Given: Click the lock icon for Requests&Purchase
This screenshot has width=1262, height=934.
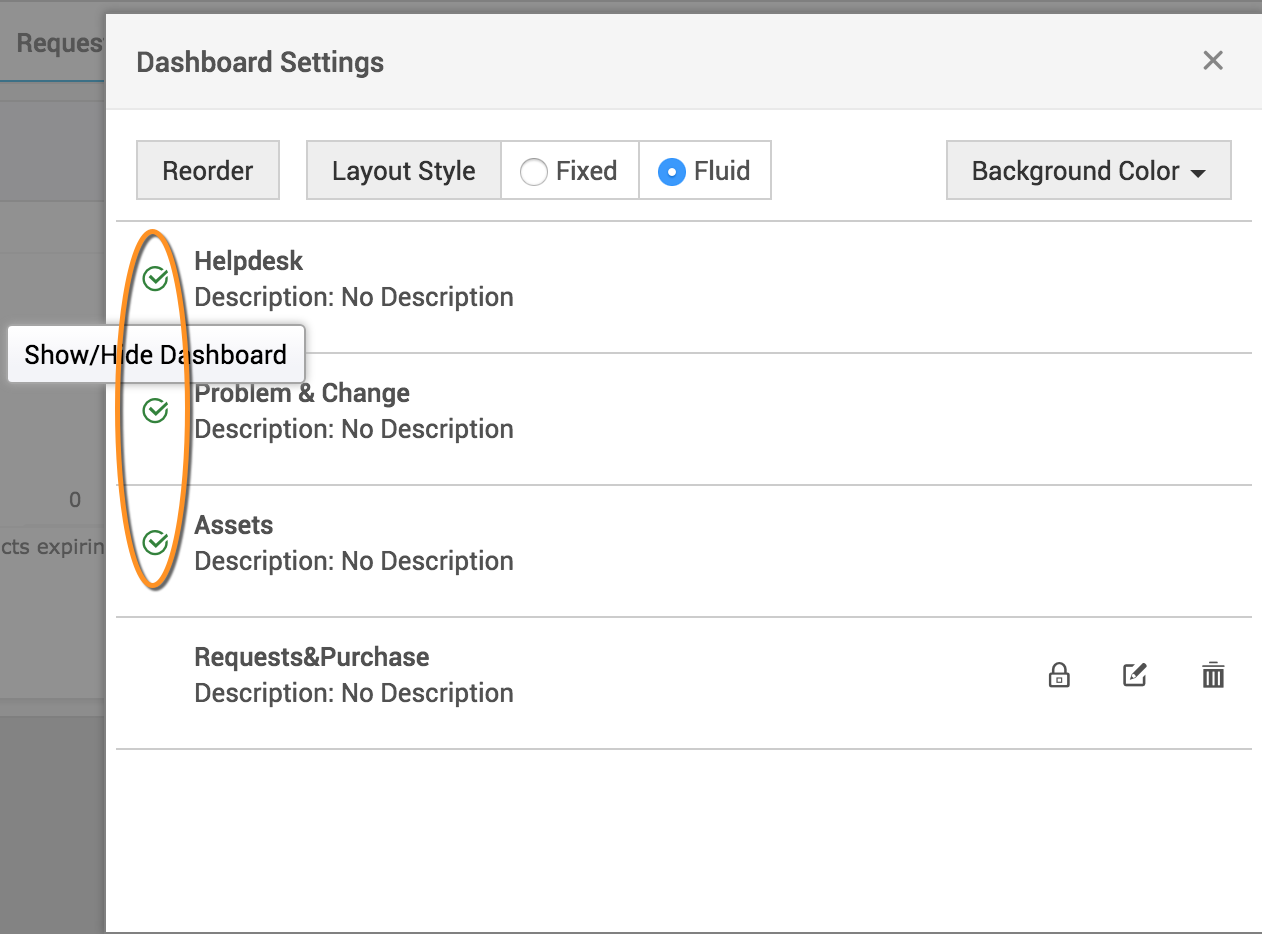Looking at the screenshot, I should (1059, 676).
